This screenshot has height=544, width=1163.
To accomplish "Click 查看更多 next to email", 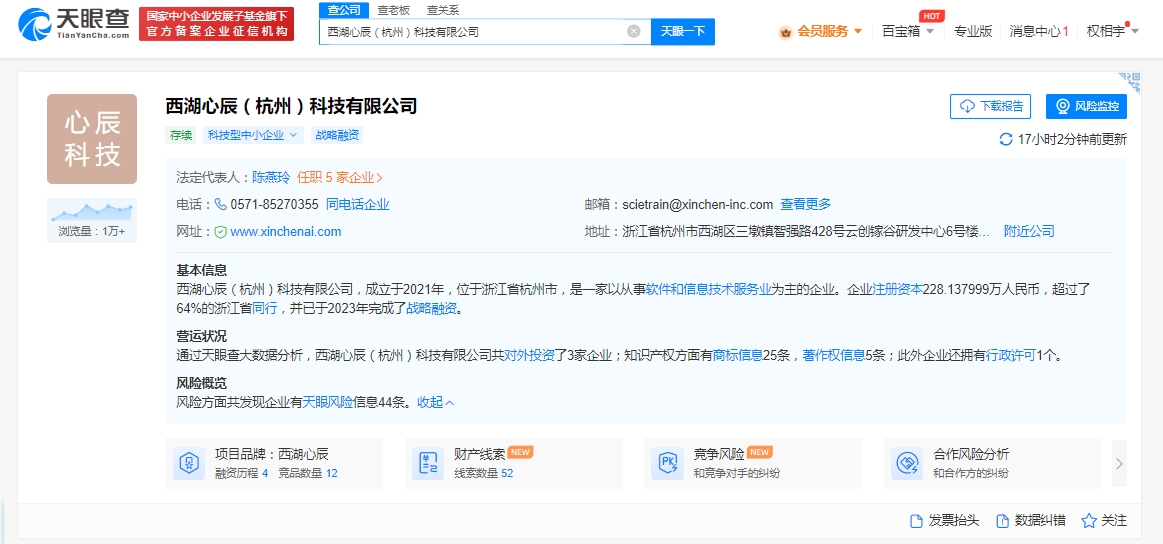I will pos(805,204).
